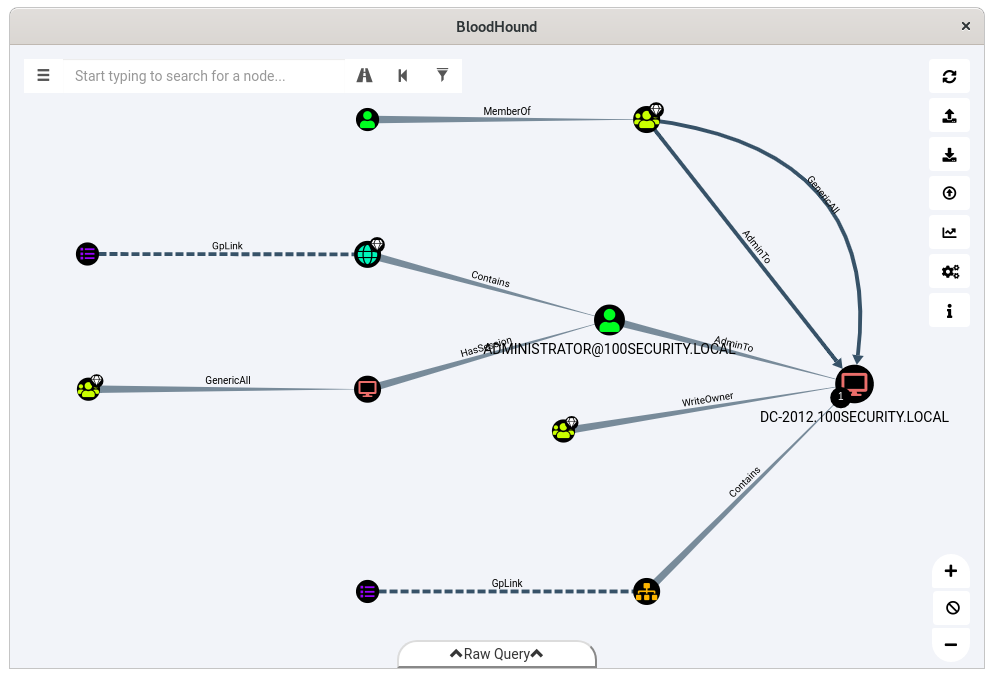Zoom out with the minus button
This screenshot has height=678, width=994.
(x=950, y=645)
